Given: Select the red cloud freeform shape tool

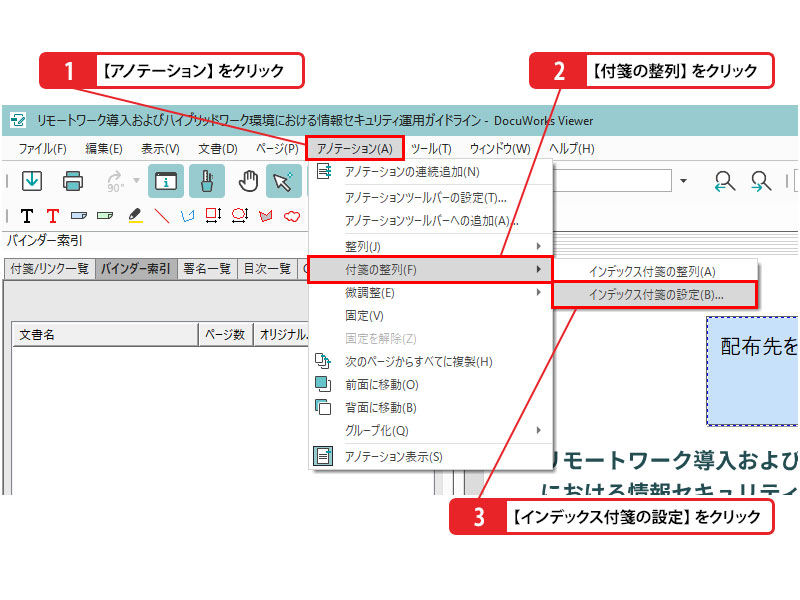Looking at the screenshot, I should pyautogui.click(x=292, y=216).
